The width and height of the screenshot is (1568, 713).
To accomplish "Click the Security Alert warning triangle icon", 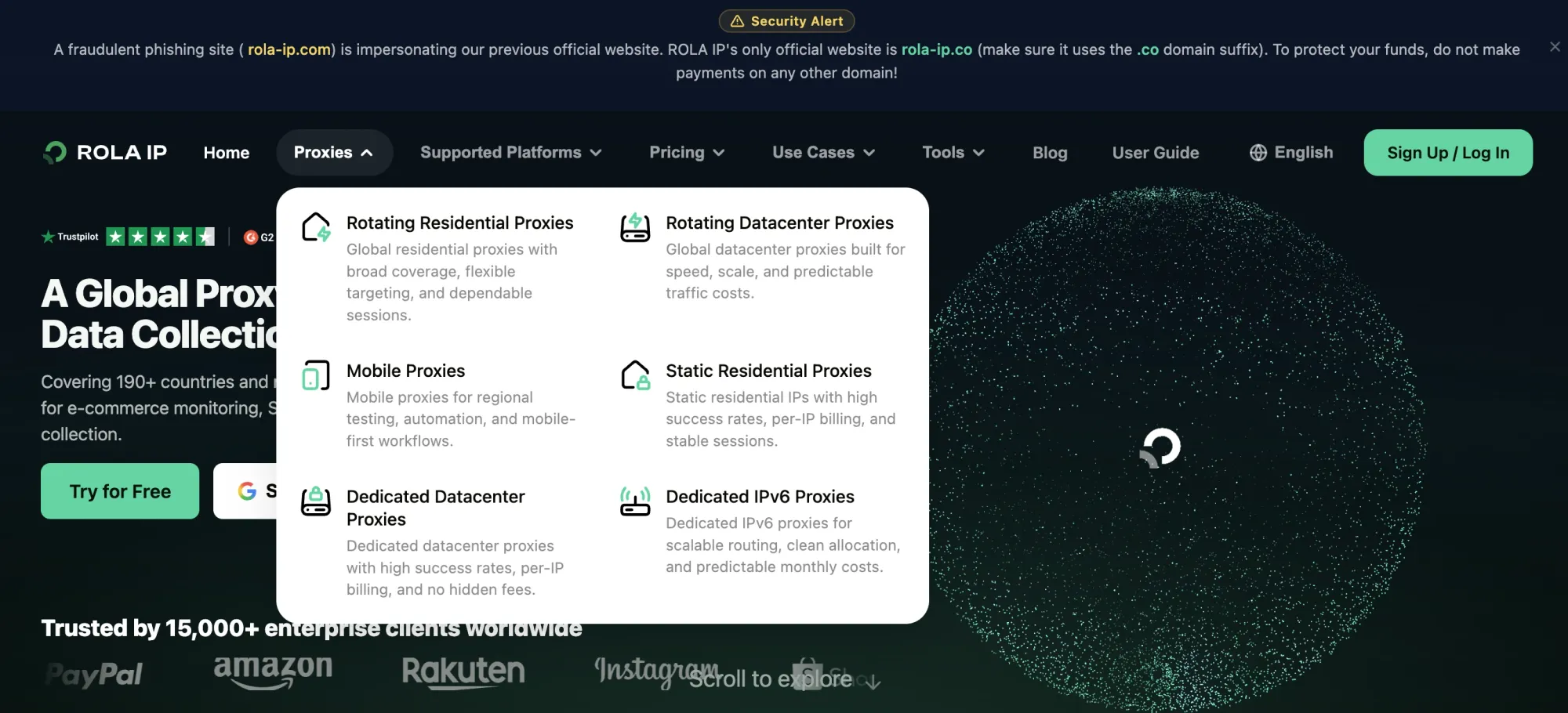I will tap(737, 21).
